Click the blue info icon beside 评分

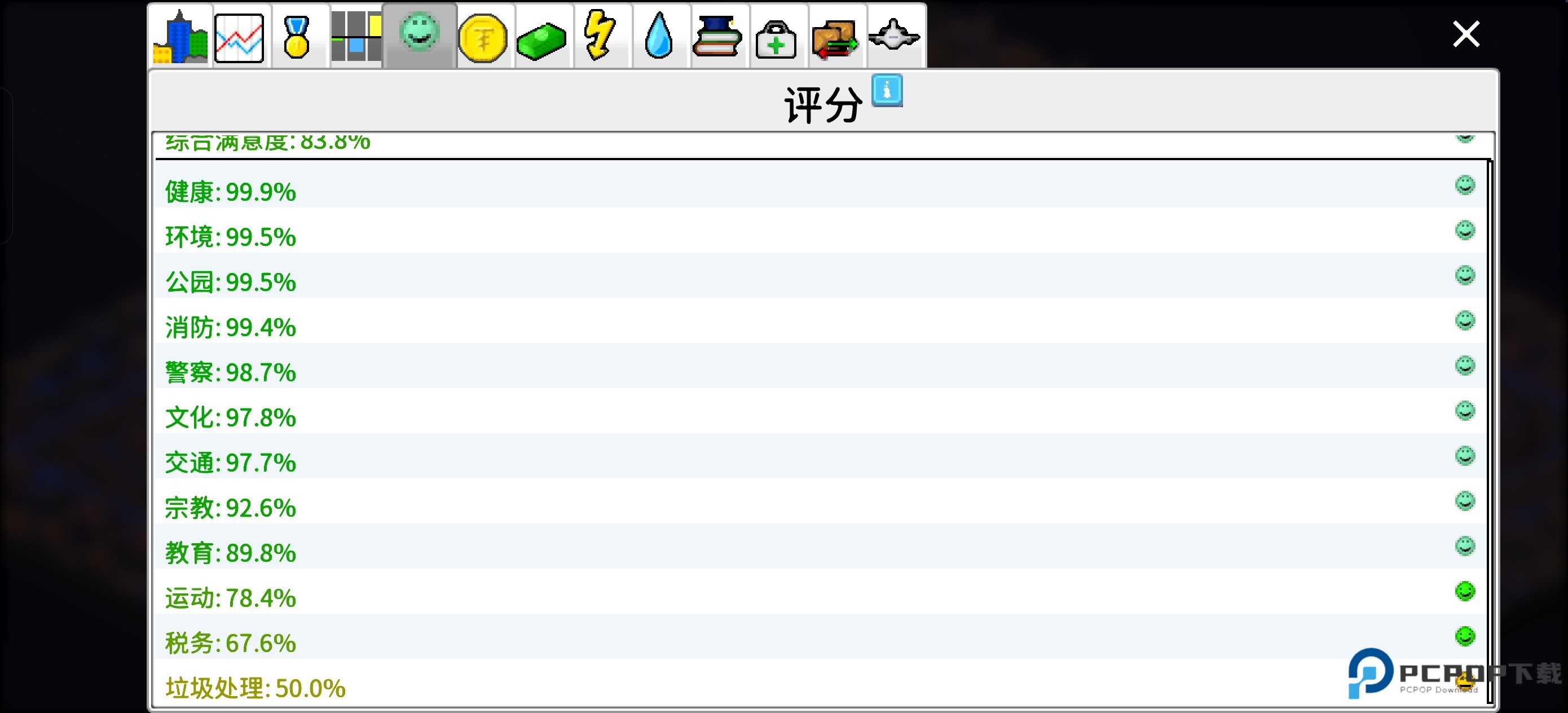click(x=887, y=91)
